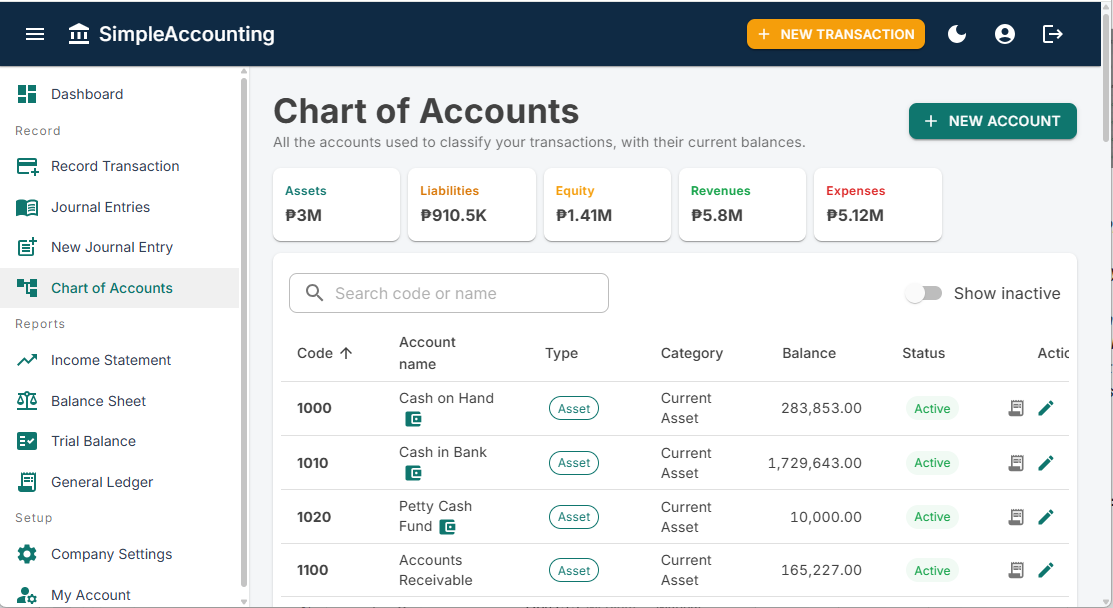Edit the Cash on Hand account
Screen dimensions: 1113x608
[1046, 408]
